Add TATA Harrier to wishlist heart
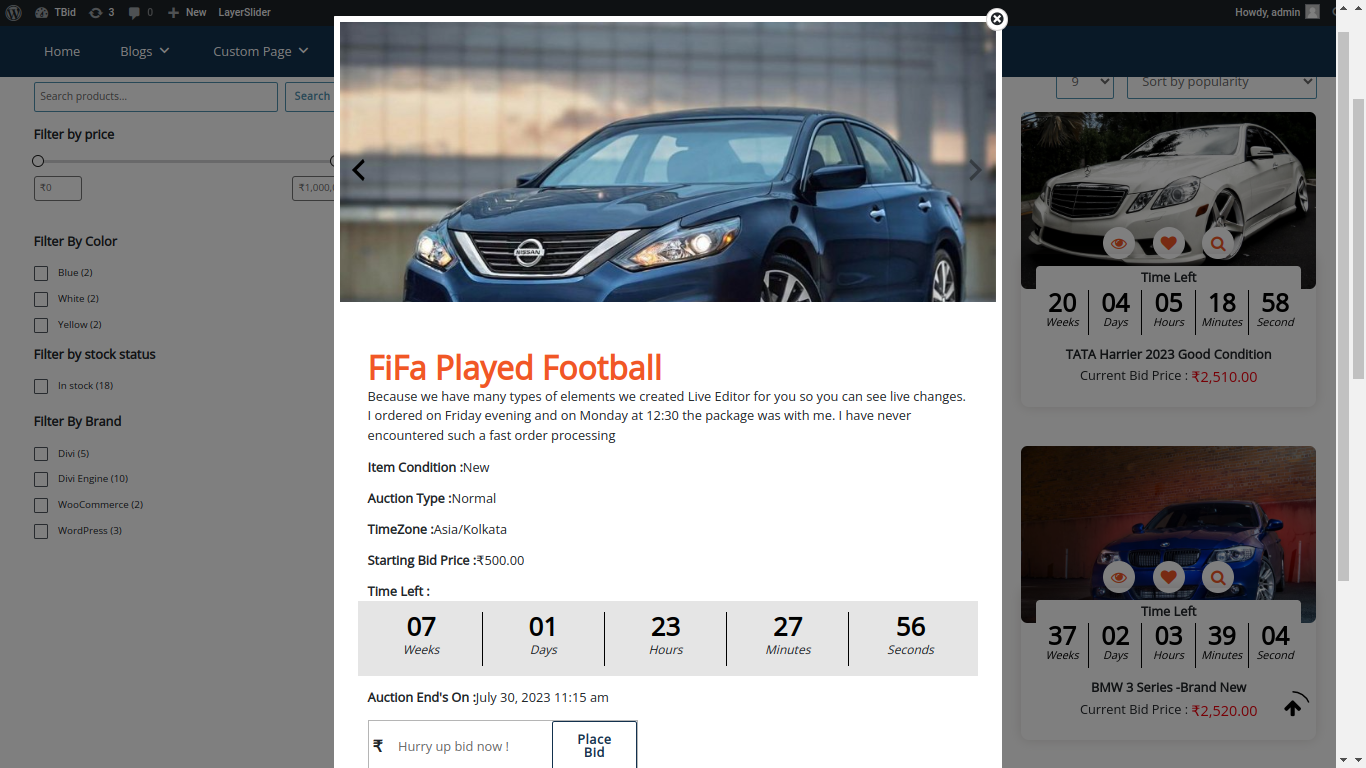 point(1168,243)
